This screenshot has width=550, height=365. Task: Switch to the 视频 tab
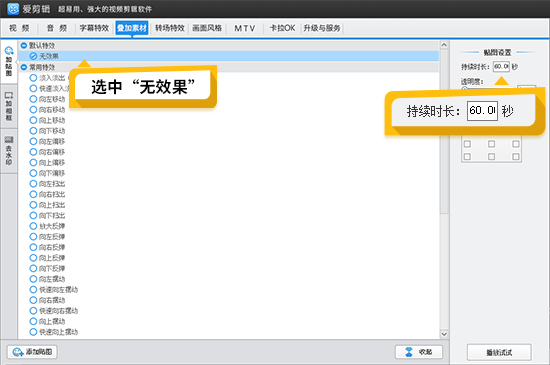point(19,28)
